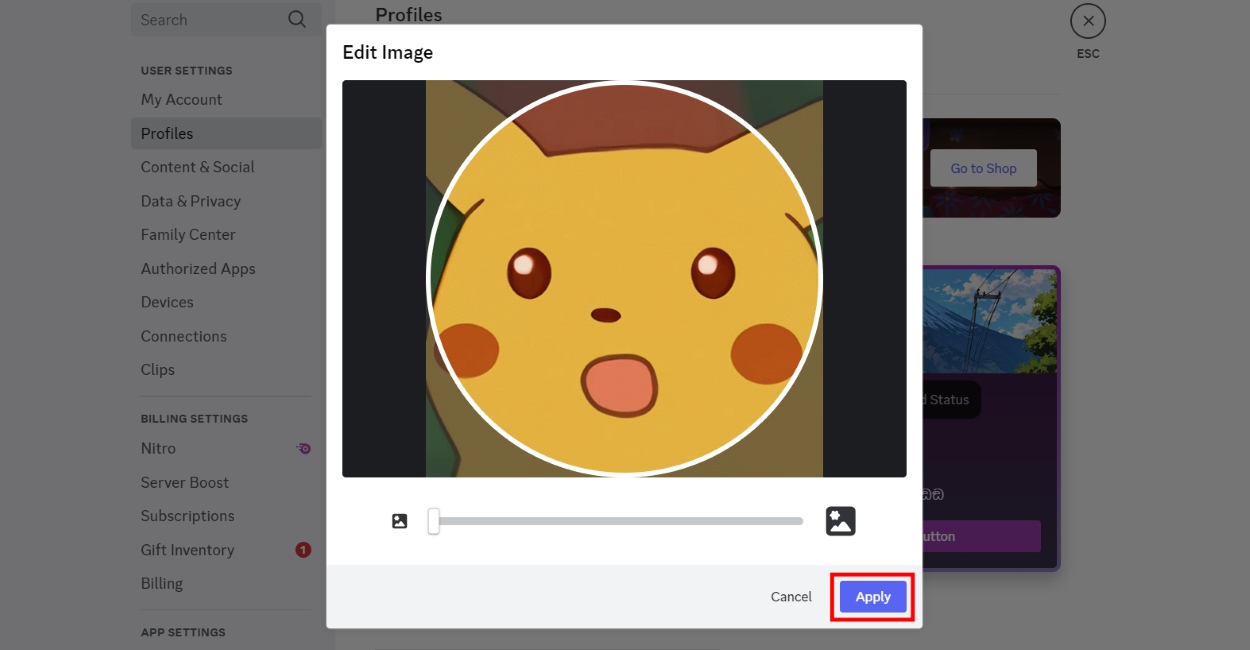Select the small image zoom-out icon

pos(399,520)
